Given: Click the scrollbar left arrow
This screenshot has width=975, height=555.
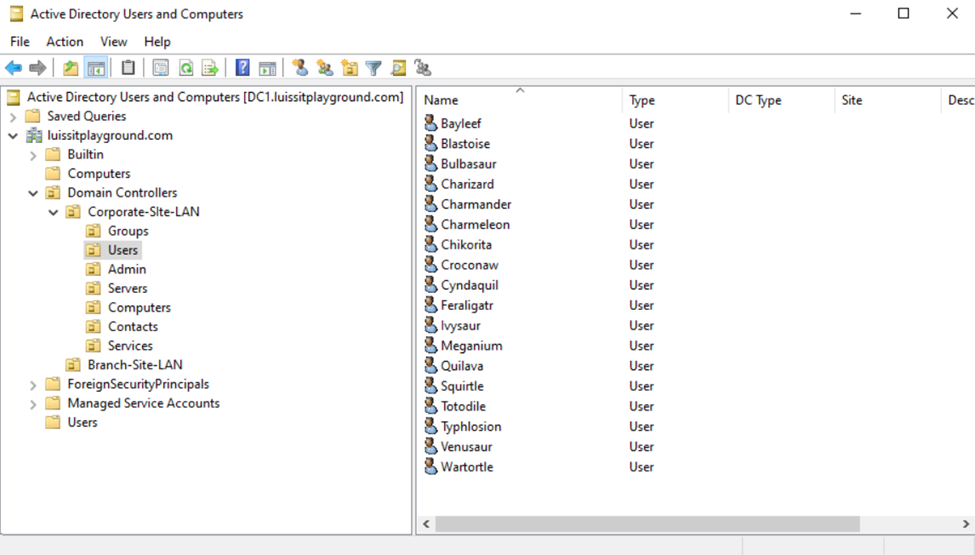Looking at the screenshot, I should click(427, 524).
